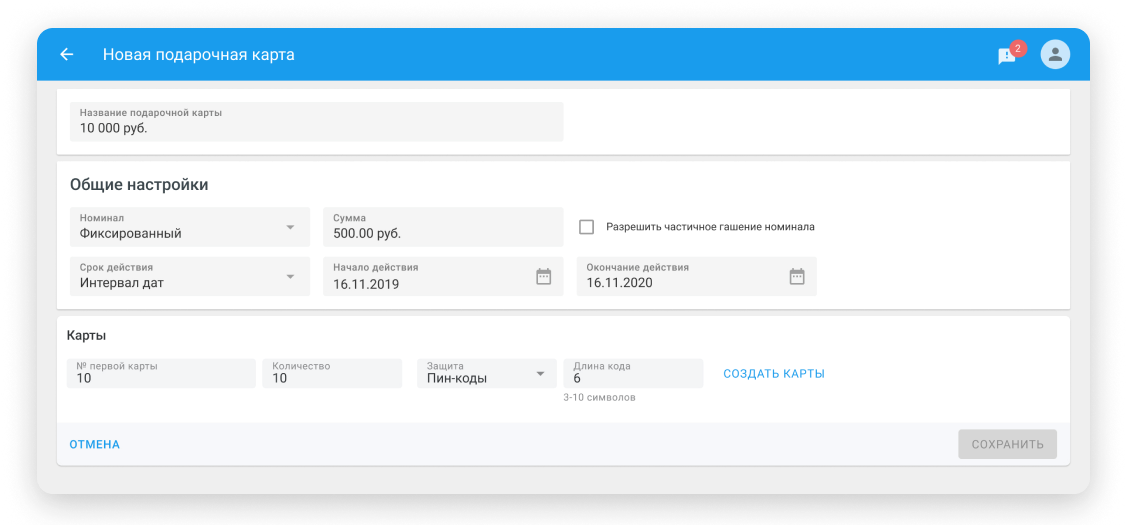Image resolution: width=1127 pixels, height=525 pixels.
Task: Click the № первой карты field
Action: 160,374
